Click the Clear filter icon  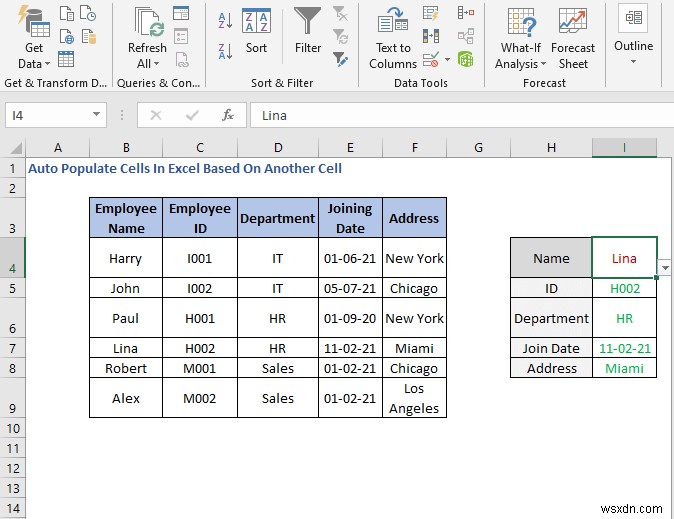click(x=340, y=13)
